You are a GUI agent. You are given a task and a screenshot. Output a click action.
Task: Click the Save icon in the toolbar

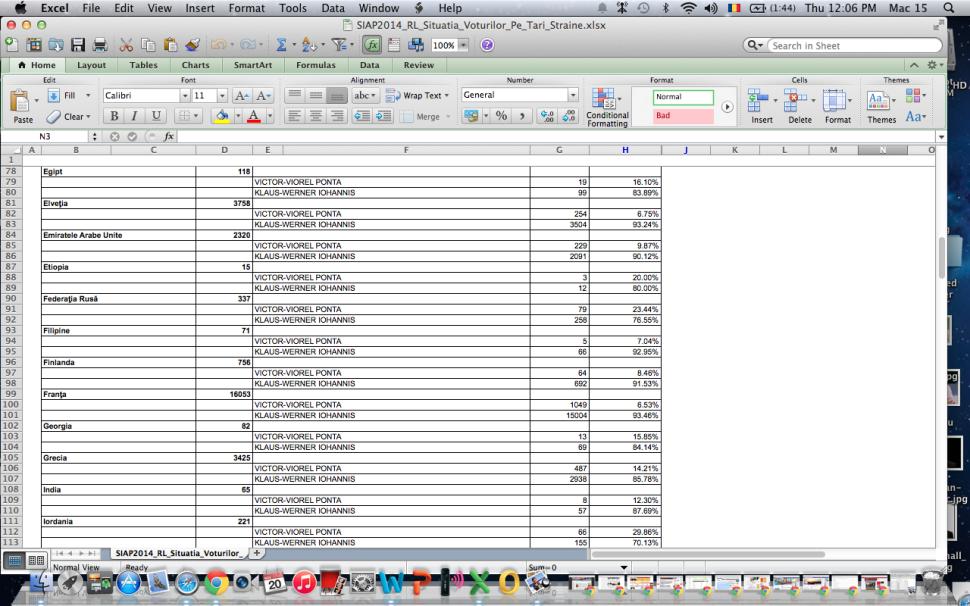coord(77,45)
